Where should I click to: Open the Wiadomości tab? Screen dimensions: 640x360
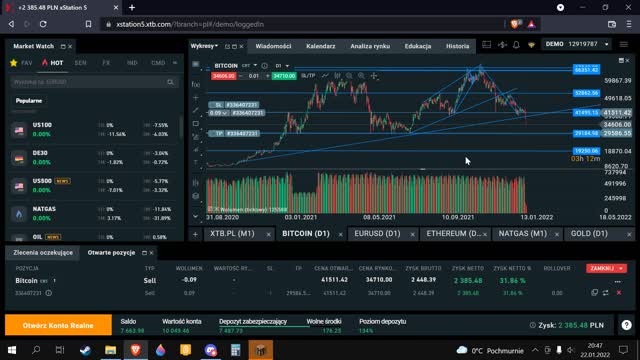click(x=273, y=46)
